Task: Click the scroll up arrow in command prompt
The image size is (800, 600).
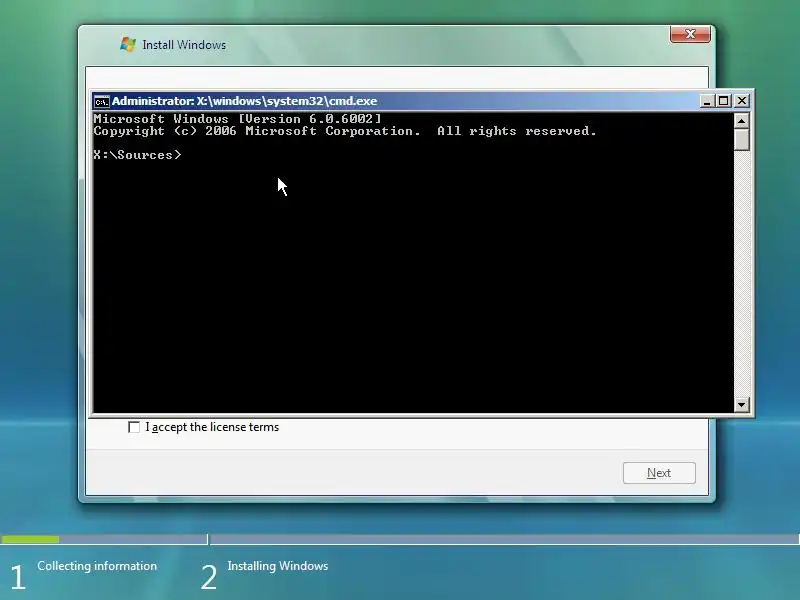Action: tap(741, 120)
